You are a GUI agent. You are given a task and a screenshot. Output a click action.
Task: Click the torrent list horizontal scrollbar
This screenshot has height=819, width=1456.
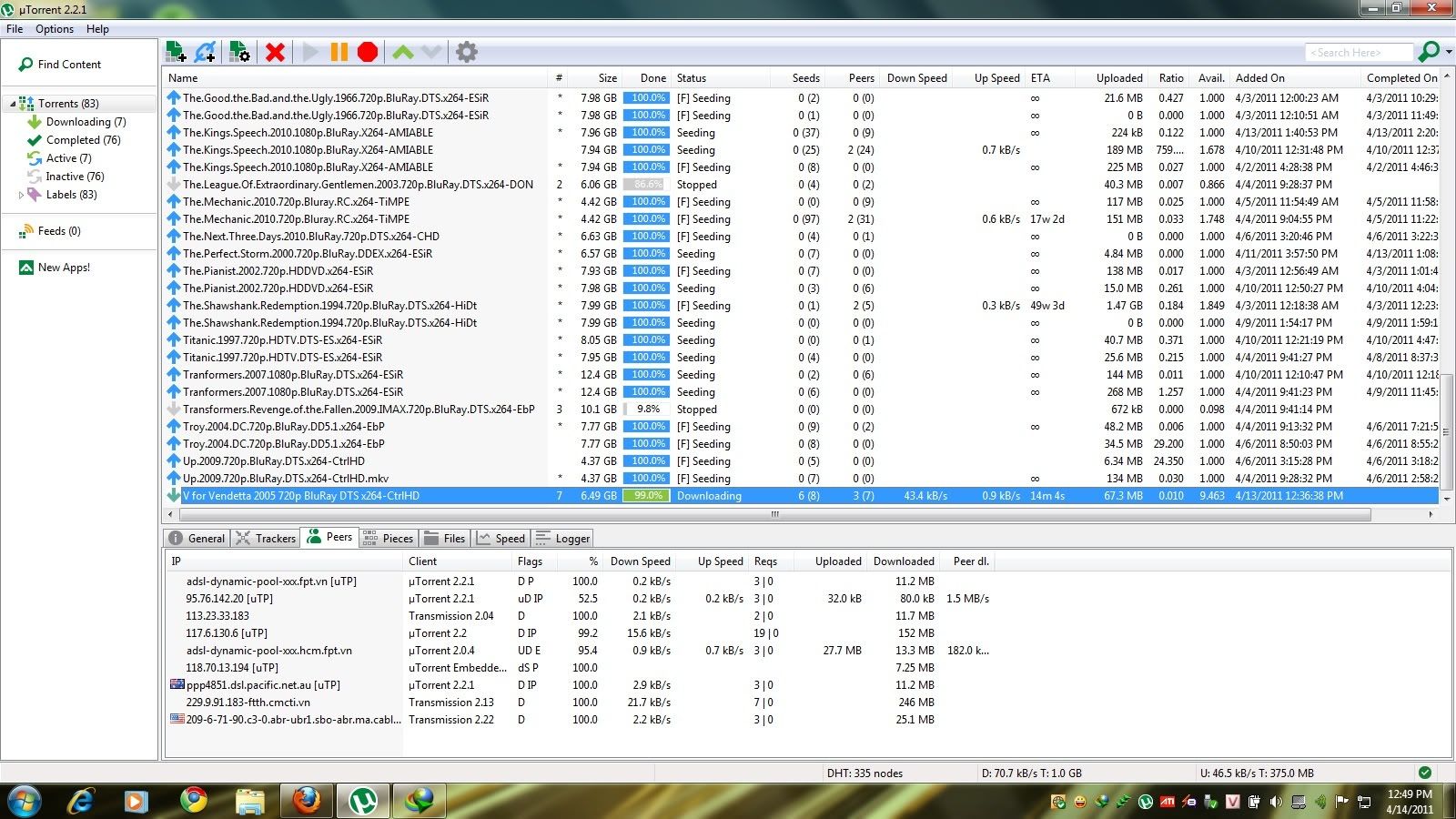773,514
